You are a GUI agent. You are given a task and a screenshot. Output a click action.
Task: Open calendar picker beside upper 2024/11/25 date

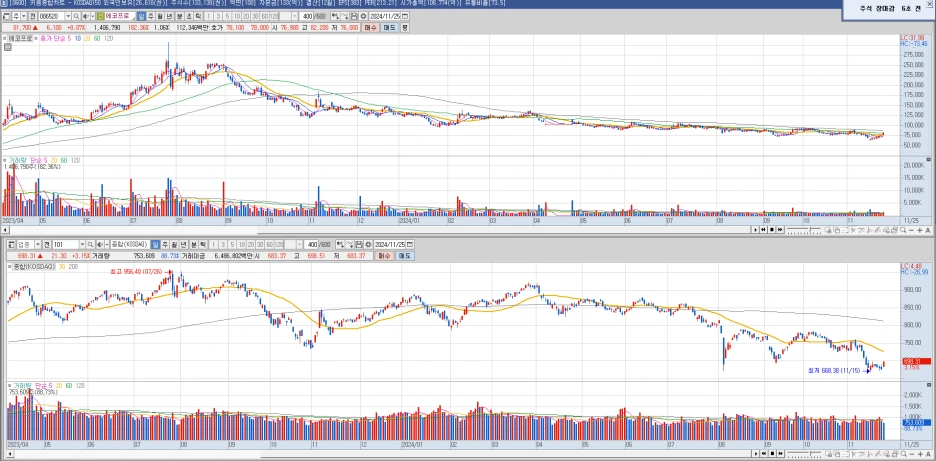pyautogui.click(x=404, y=16)
